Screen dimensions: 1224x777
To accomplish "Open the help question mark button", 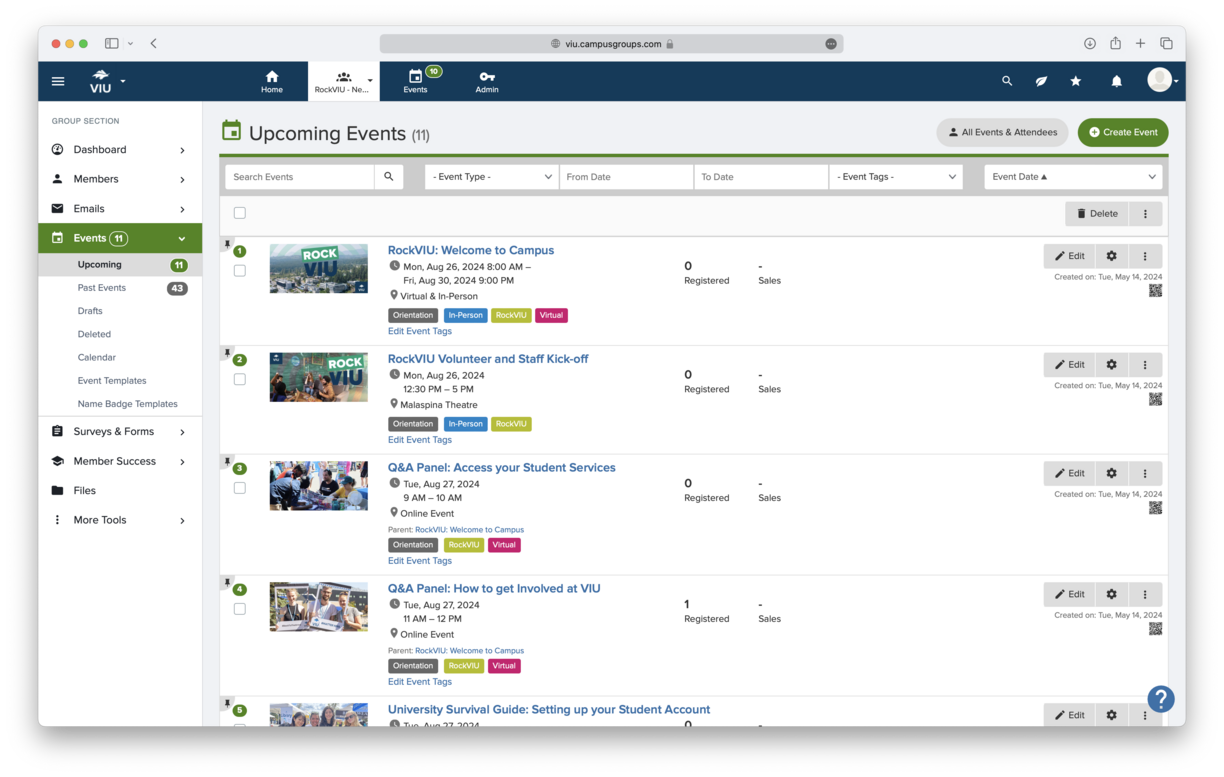I will click(x=1161, y=699).
